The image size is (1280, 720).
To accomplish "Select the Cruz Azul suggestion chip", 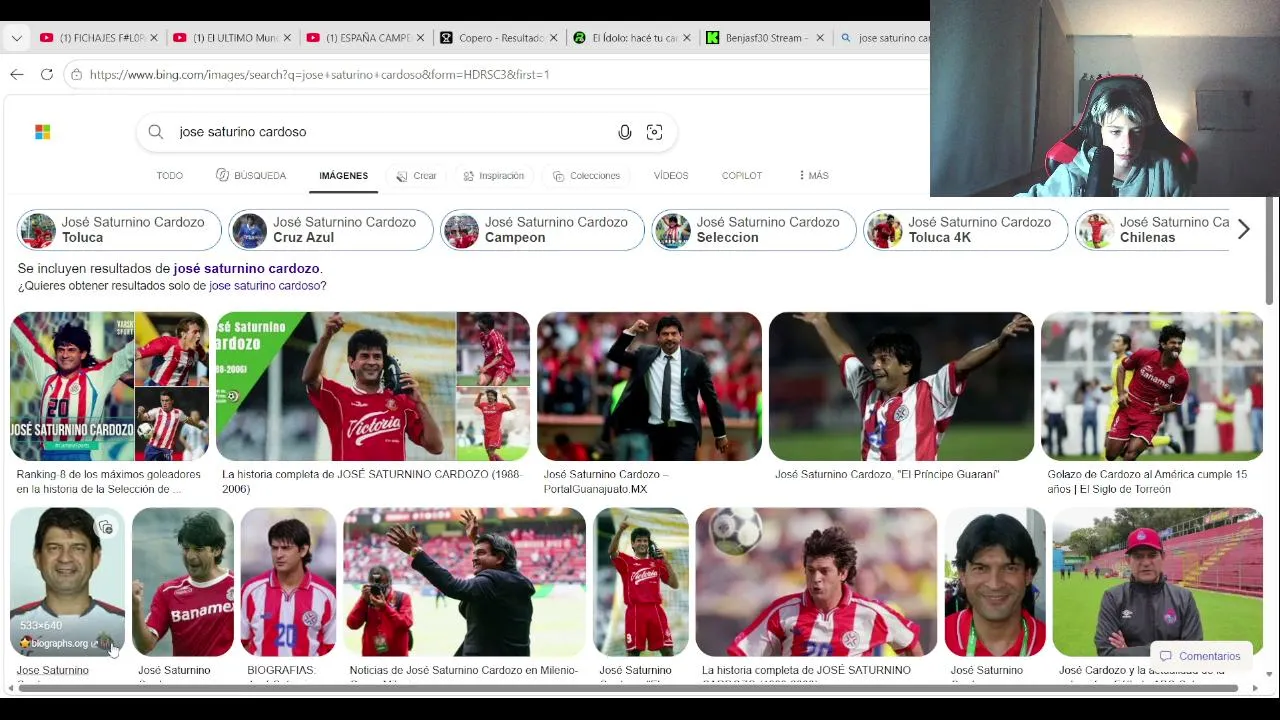I will (331, 230).
